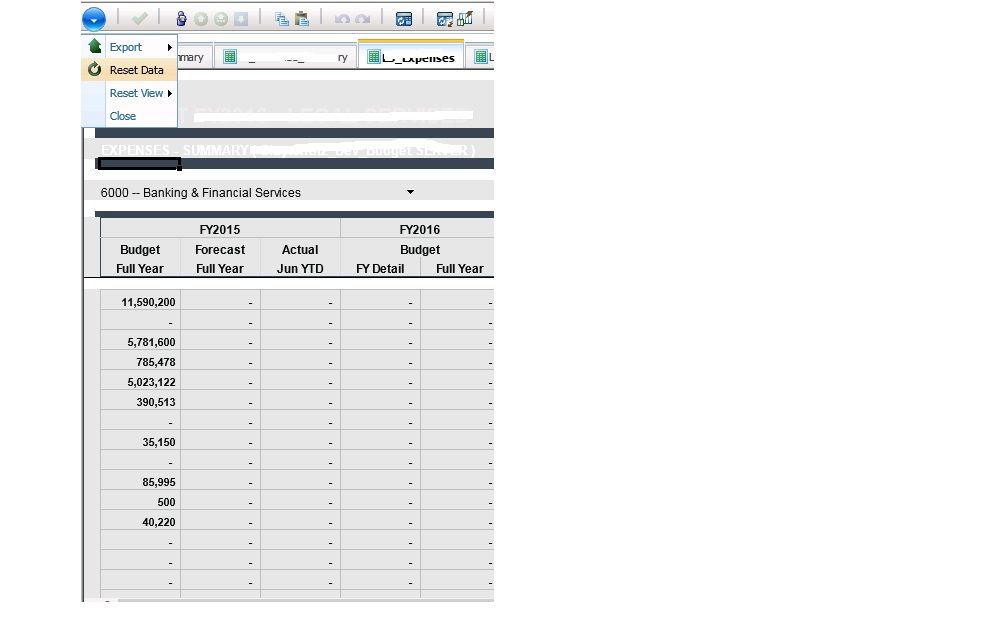Viewport: 1008px width, 630px height.
Task: Click the Recalculate window icon
Action: click(404, 19)
